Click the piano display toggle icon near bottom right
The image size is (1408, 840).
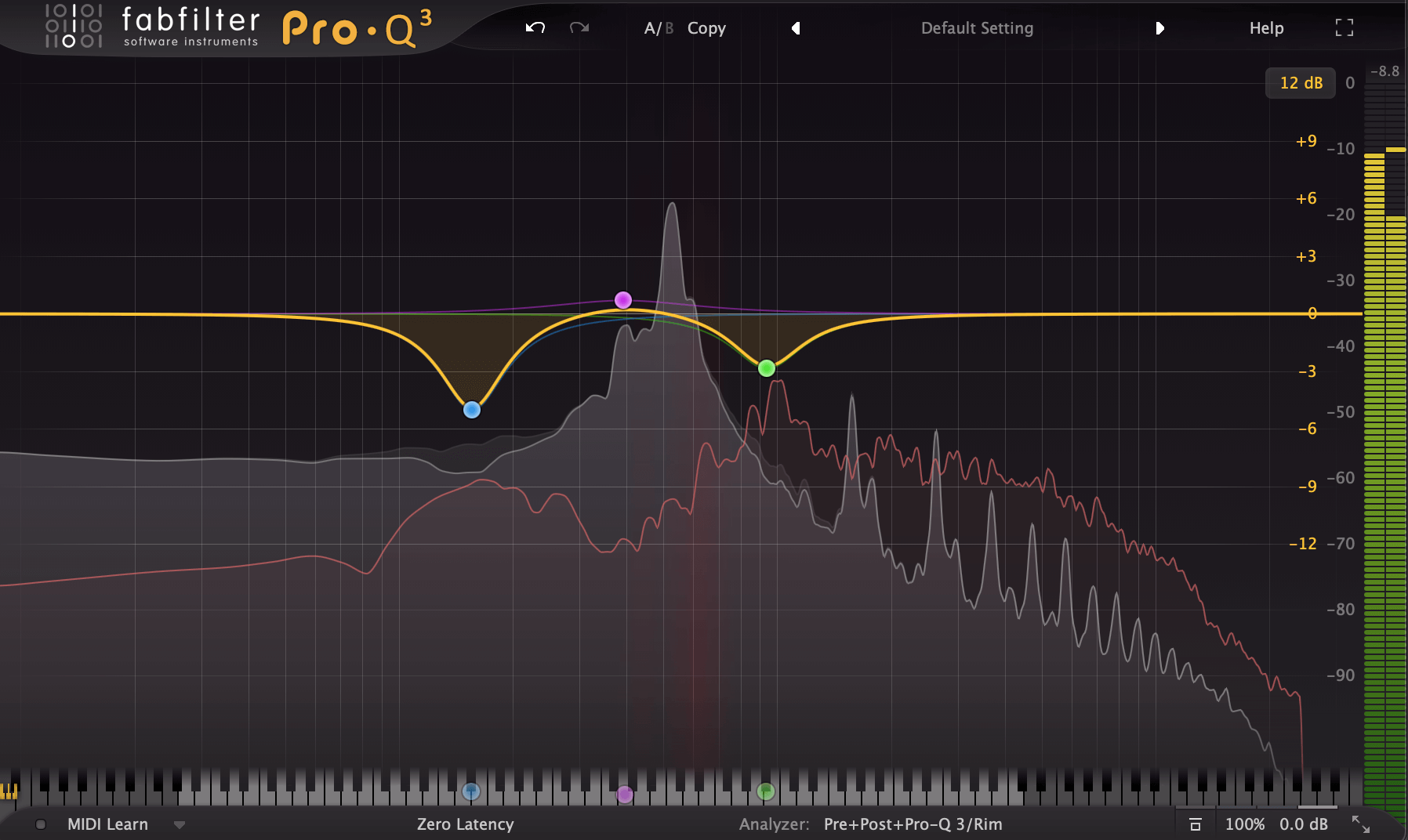[x=1197, y=824]
